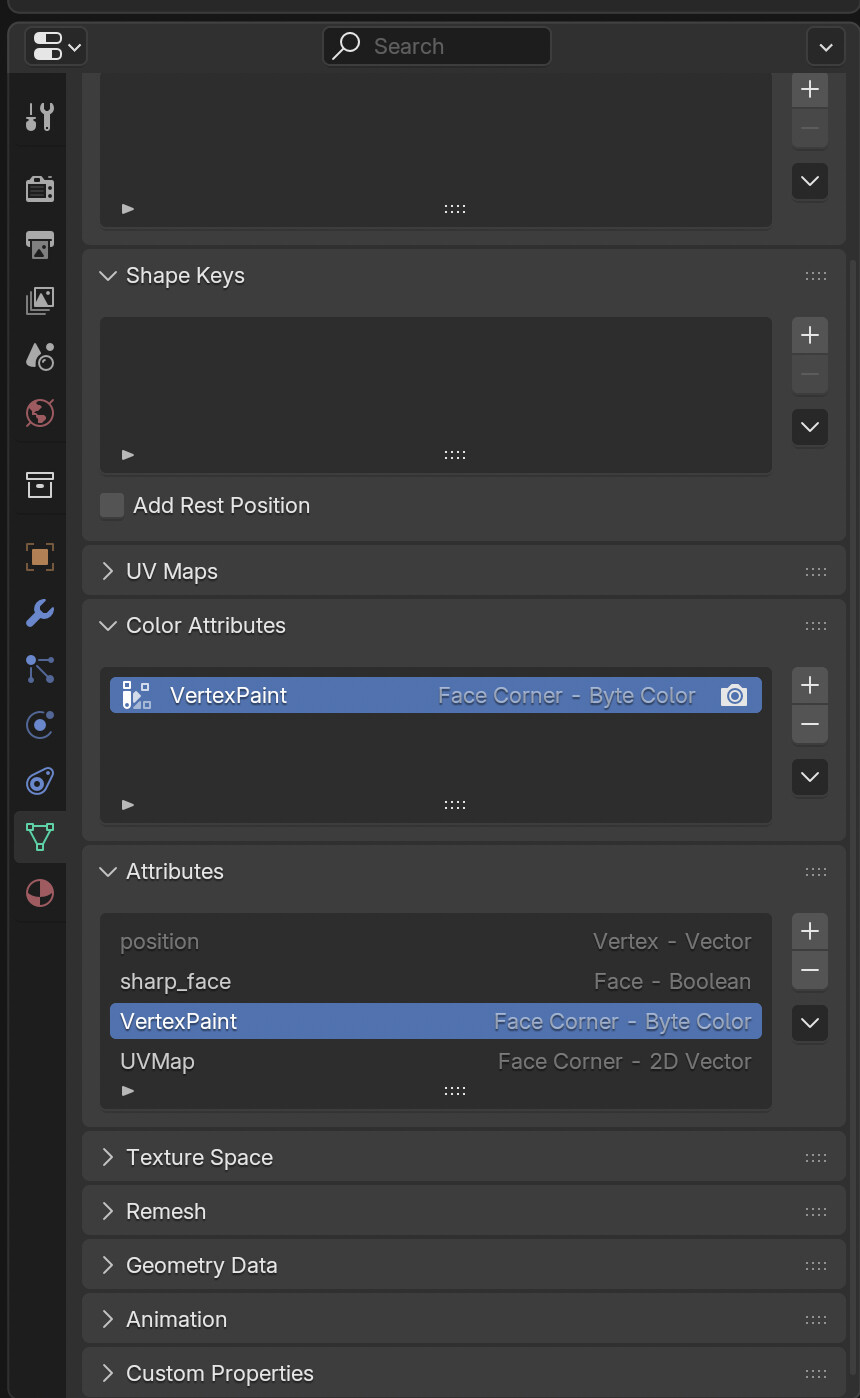The height and width of the screenshot is (1398, 860).
Task: Open the Tool properties tab
Action: tap(40, 117)
